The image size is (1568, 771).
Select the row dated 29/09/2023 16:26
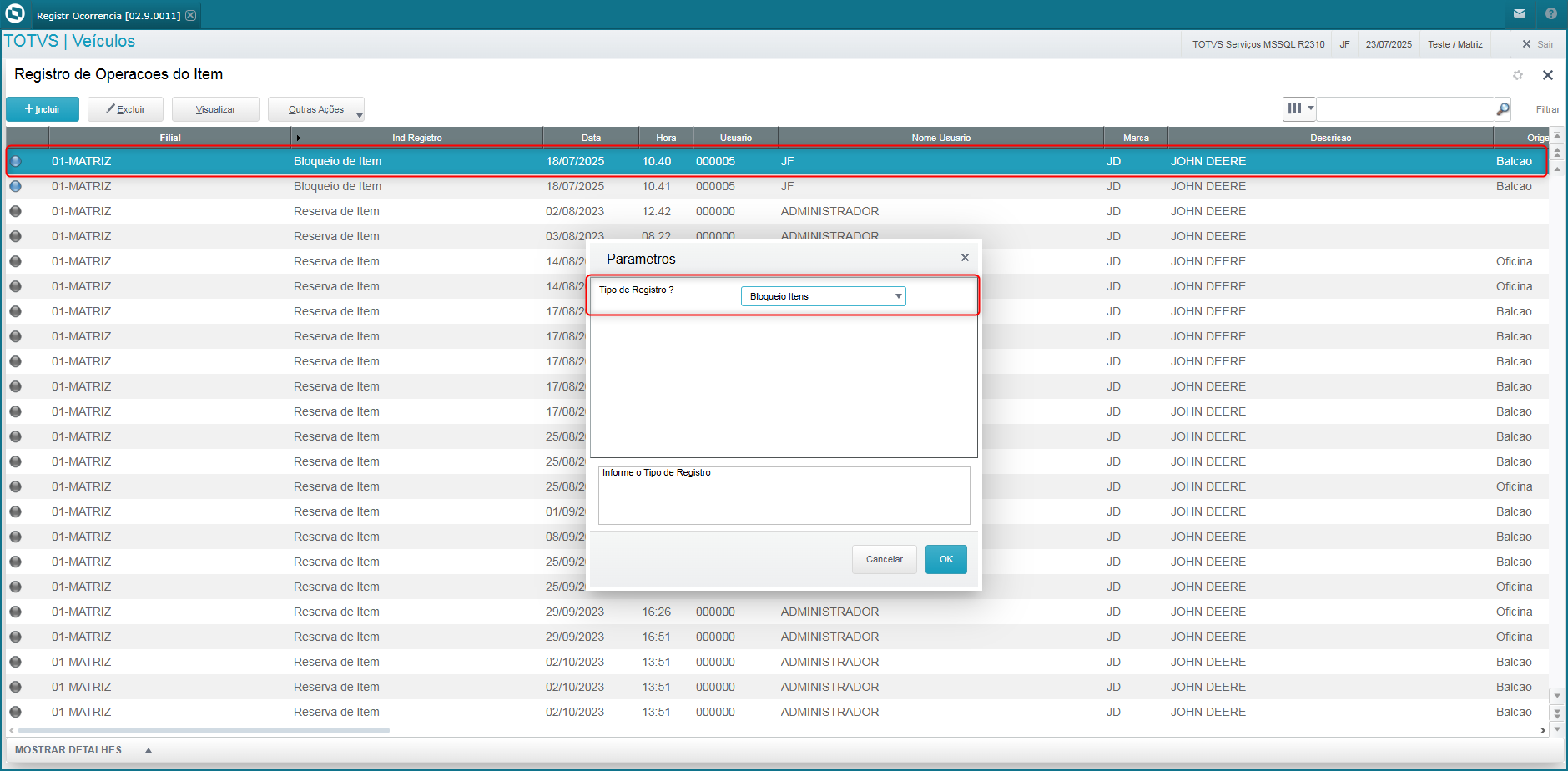pyautogui.click(x=777, y=612)
